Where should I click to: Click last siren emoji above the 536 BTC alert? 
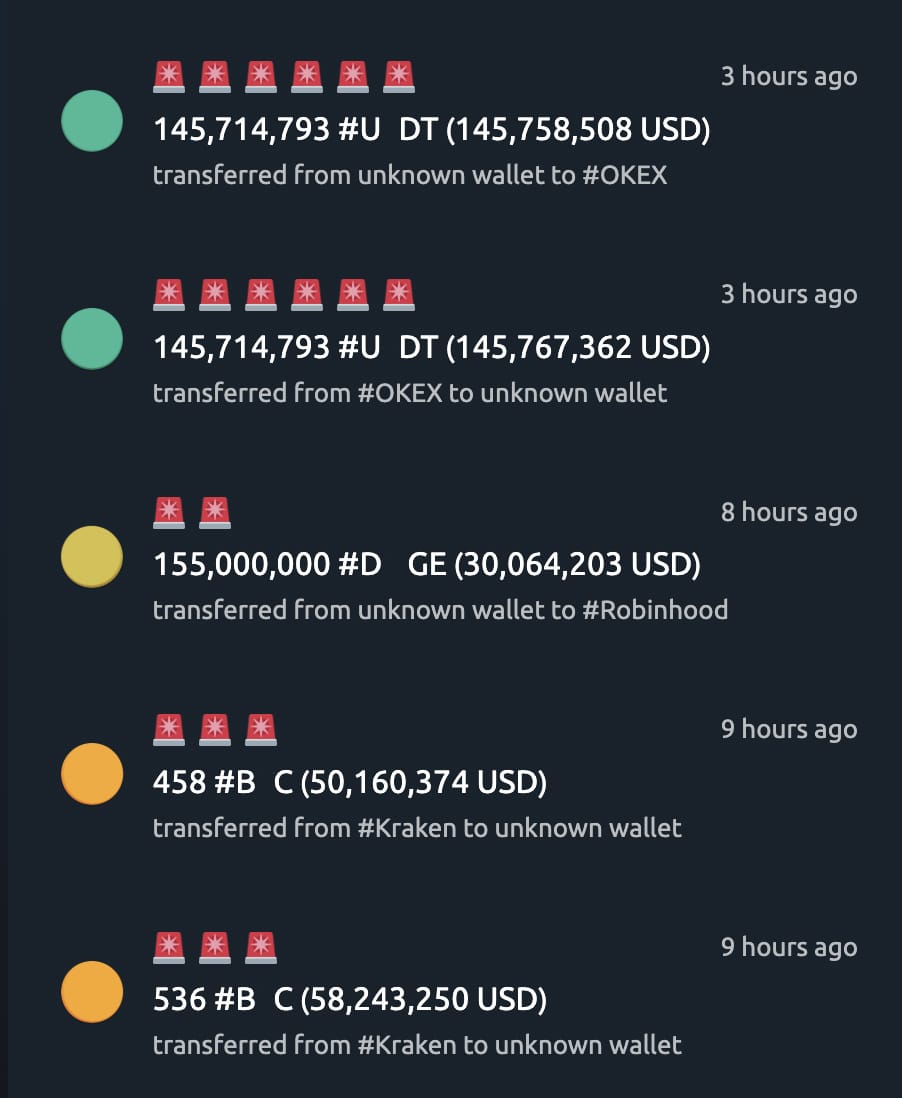point(261,947)
